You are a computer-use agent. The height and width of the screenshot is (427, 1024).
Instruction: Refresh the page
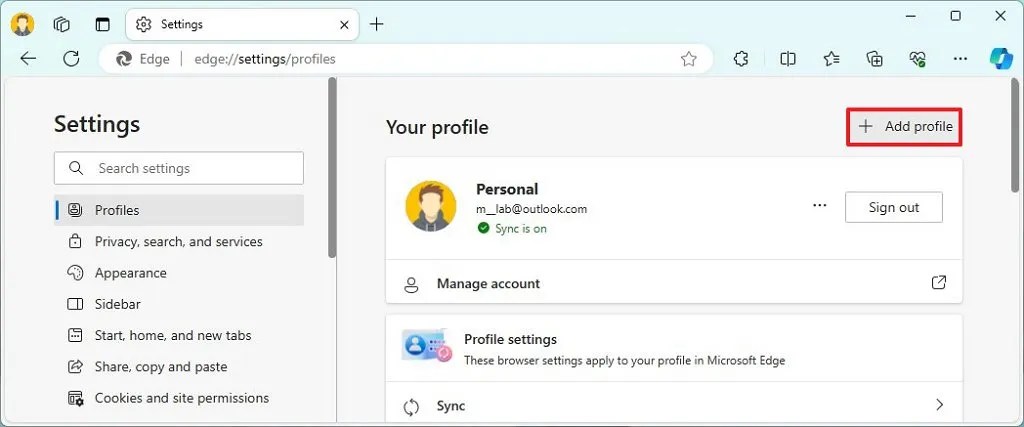[71, 59]
